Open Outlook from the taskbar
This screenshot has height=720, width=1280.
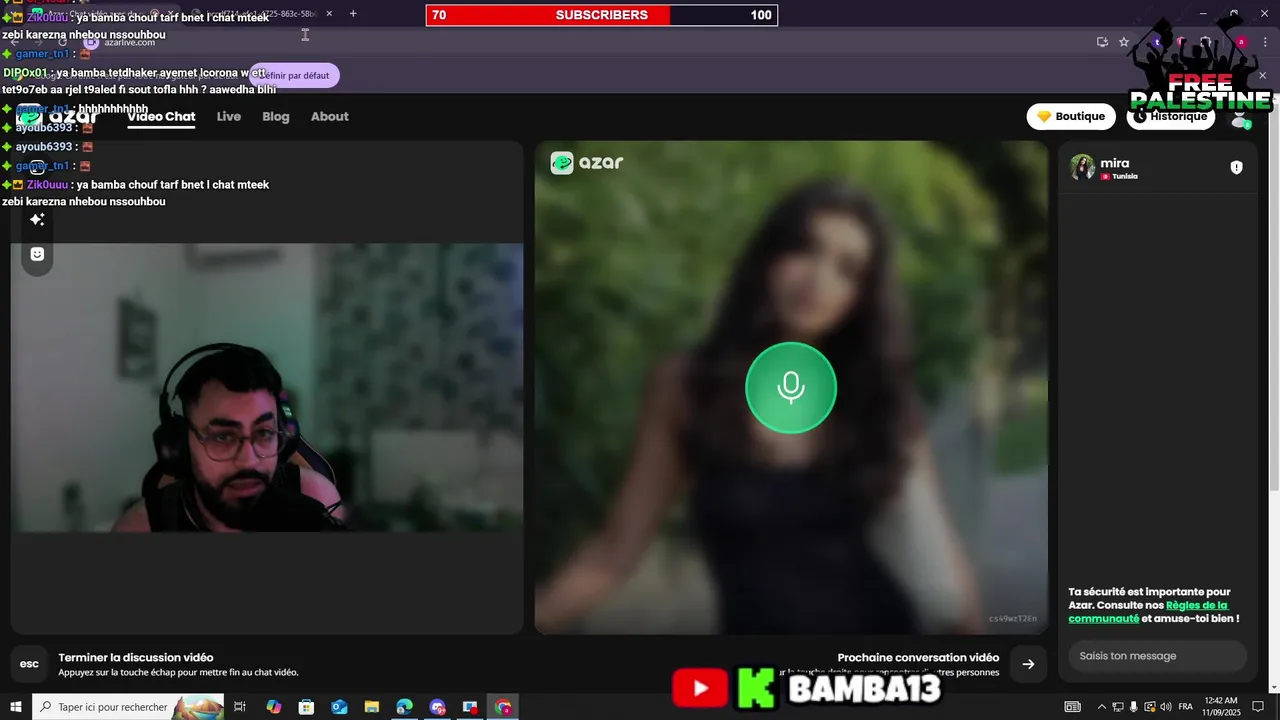click(339, 707)
